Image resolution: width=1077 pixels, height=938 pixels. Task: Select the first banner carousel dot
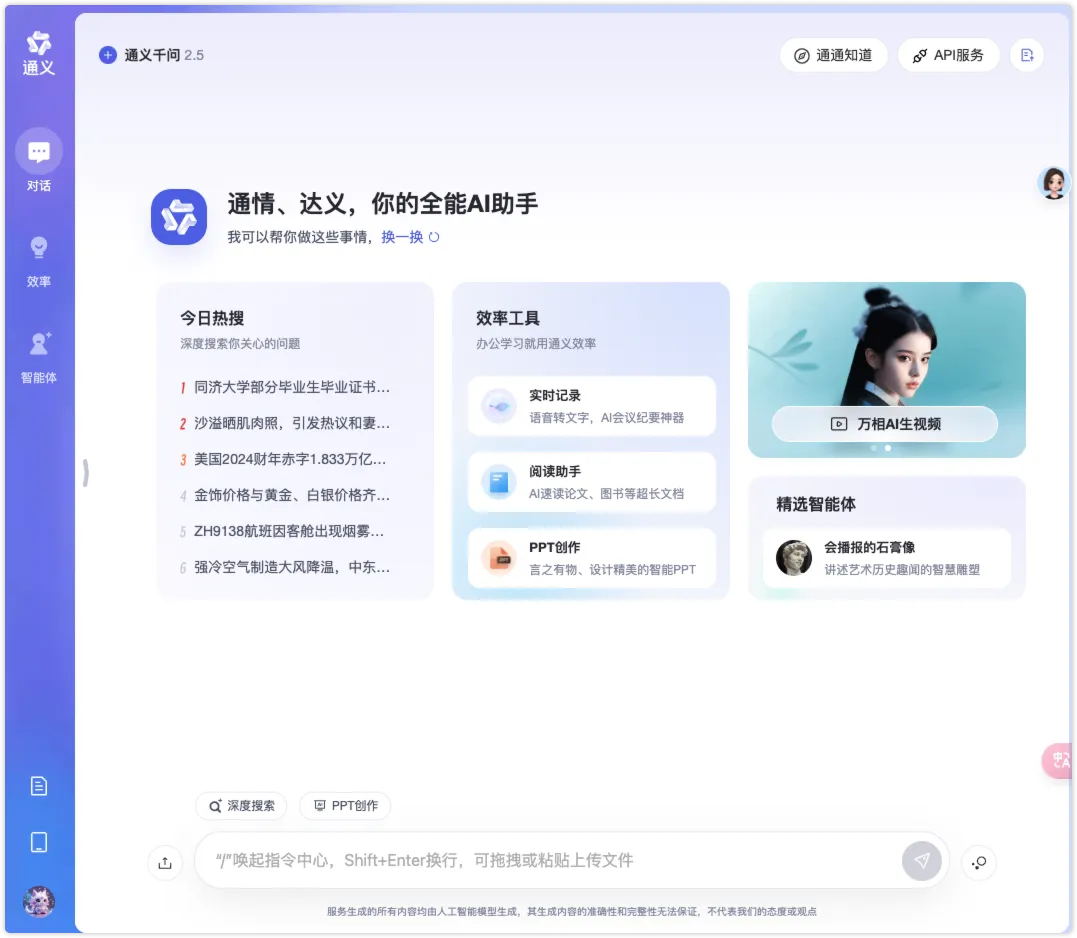[874, 448]
